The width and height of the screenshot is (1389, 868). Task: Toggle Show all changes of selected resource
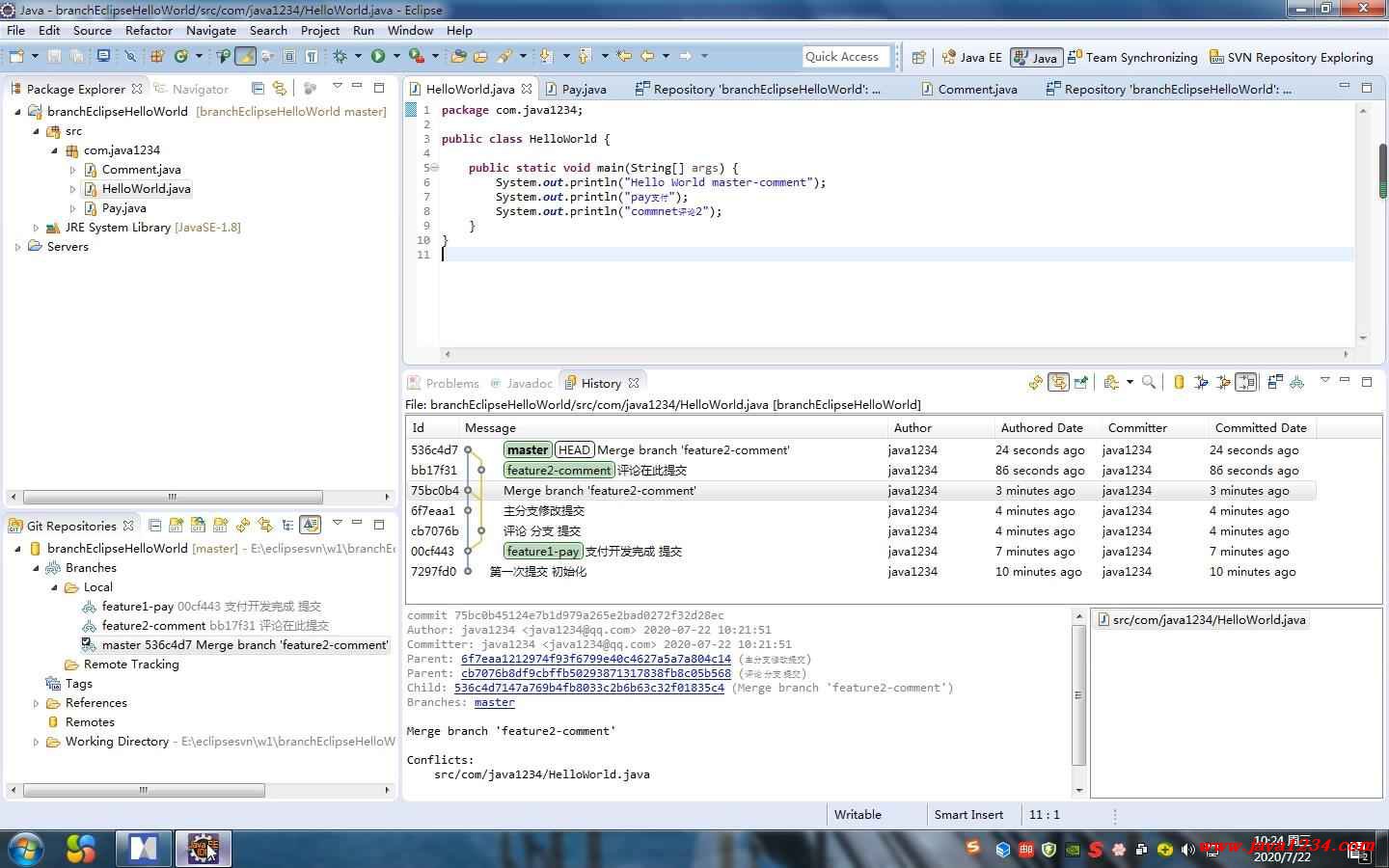(x=1246, y=383)
